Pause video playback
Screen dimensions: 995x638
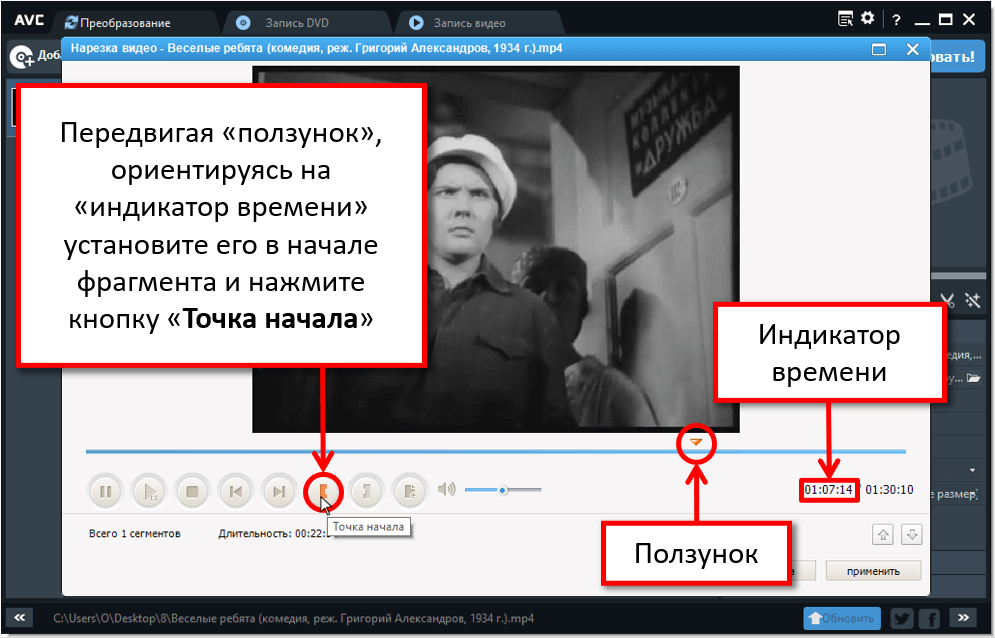[105, 491]
